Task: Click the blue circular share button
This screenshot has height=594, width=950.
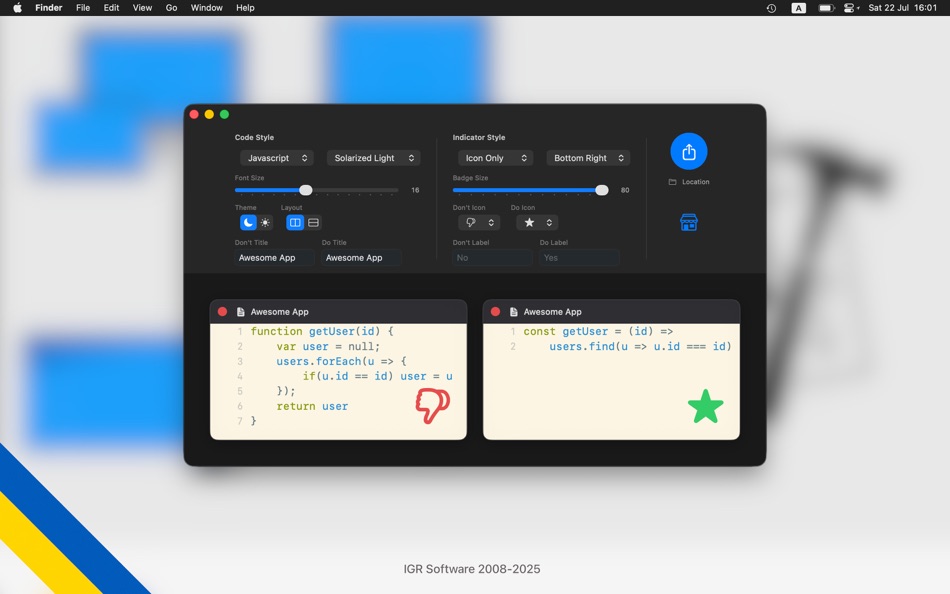Action: click(x=689, y=148)
